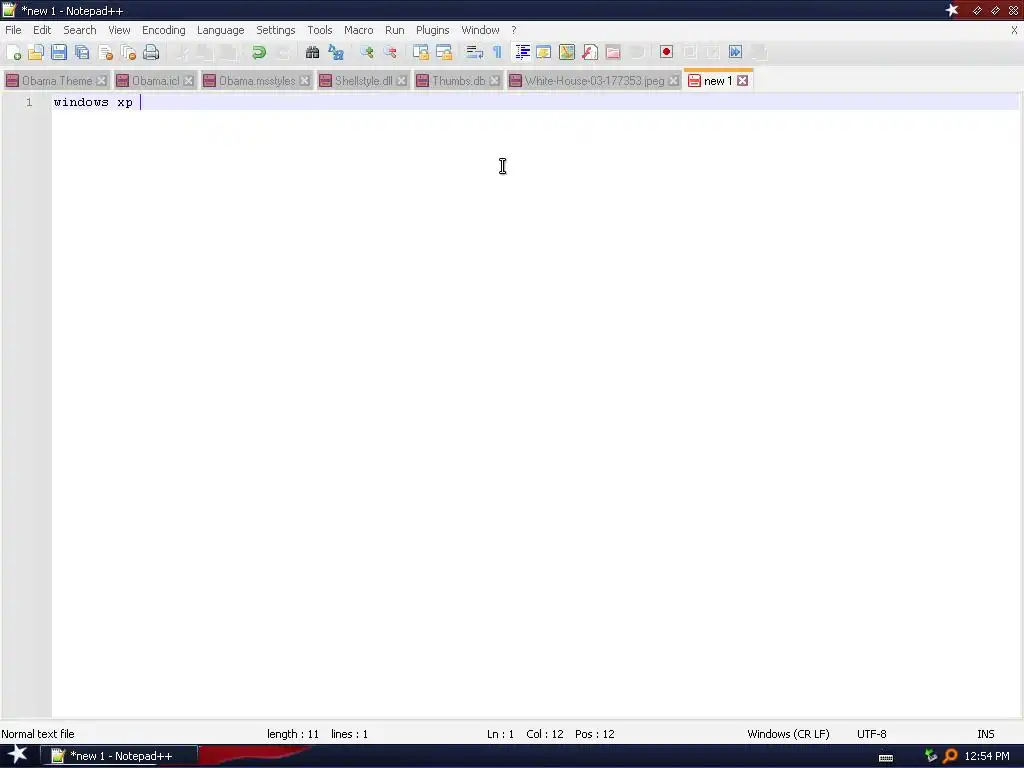Viewport: 1024px width, 768px height.
Task: Open the Macro menu
Action: pos(359,30)
